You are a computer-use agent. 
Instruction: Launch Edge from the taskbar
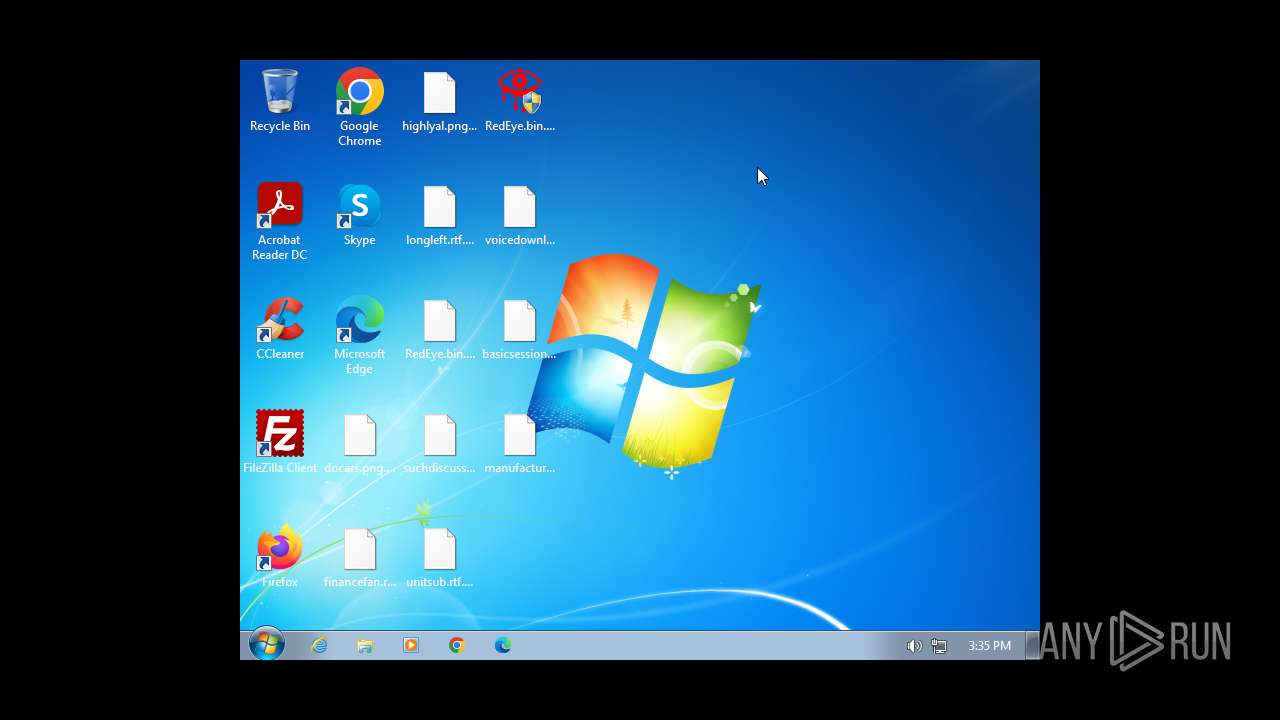coord(503,645)
